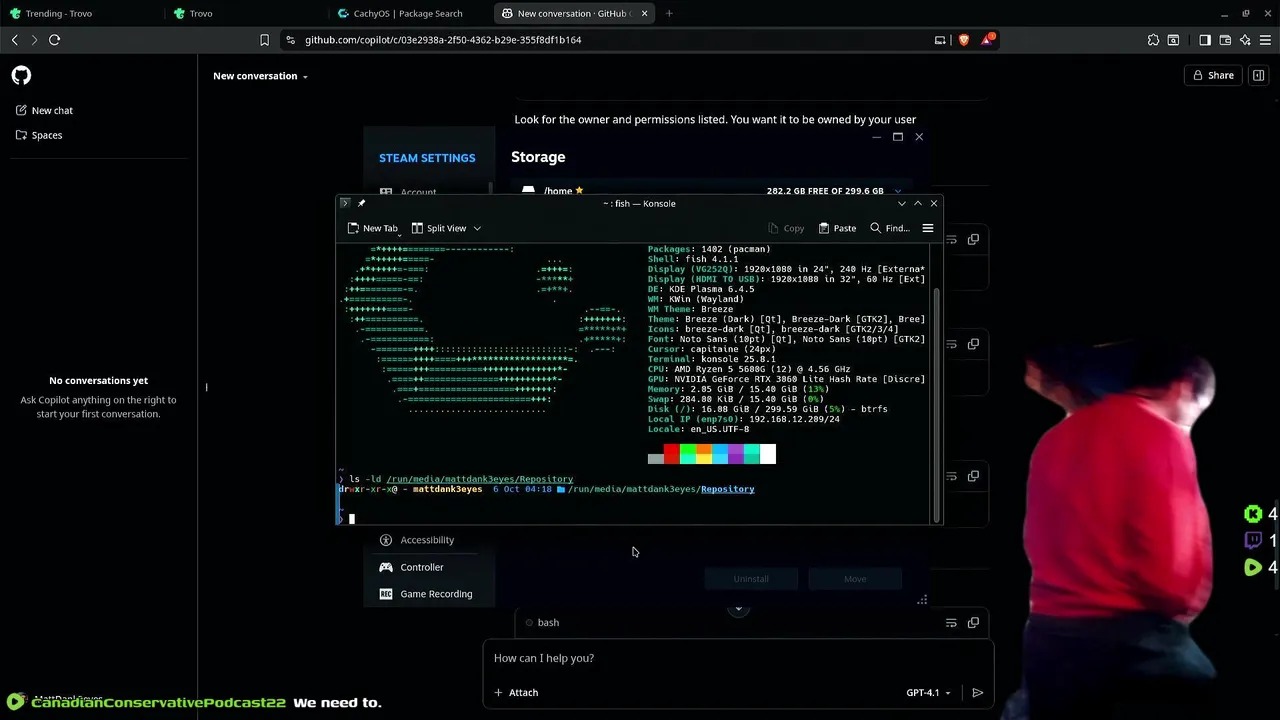Click the white color block in terminal output
Viewport: 1280px width, 720px height.
(x=767, y=455)
